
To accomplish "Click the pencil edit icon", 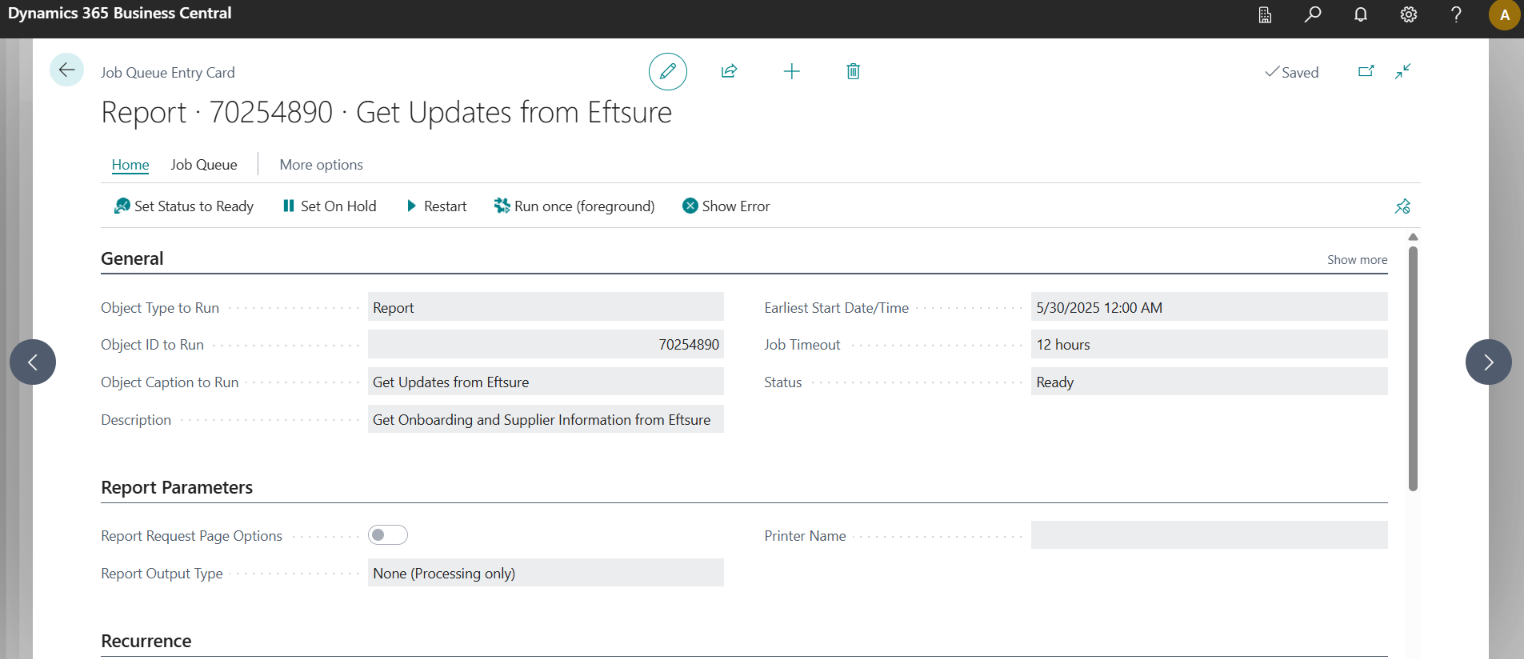I will coord(668,72).
